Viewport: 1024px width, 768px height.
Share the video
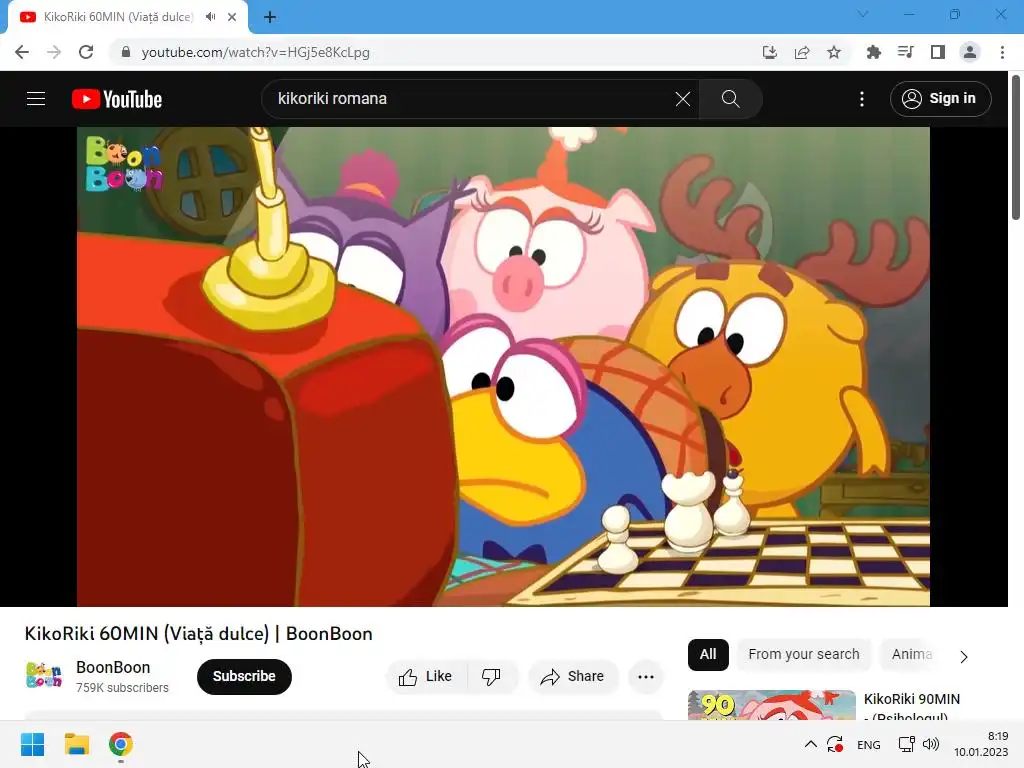[573, 677]
